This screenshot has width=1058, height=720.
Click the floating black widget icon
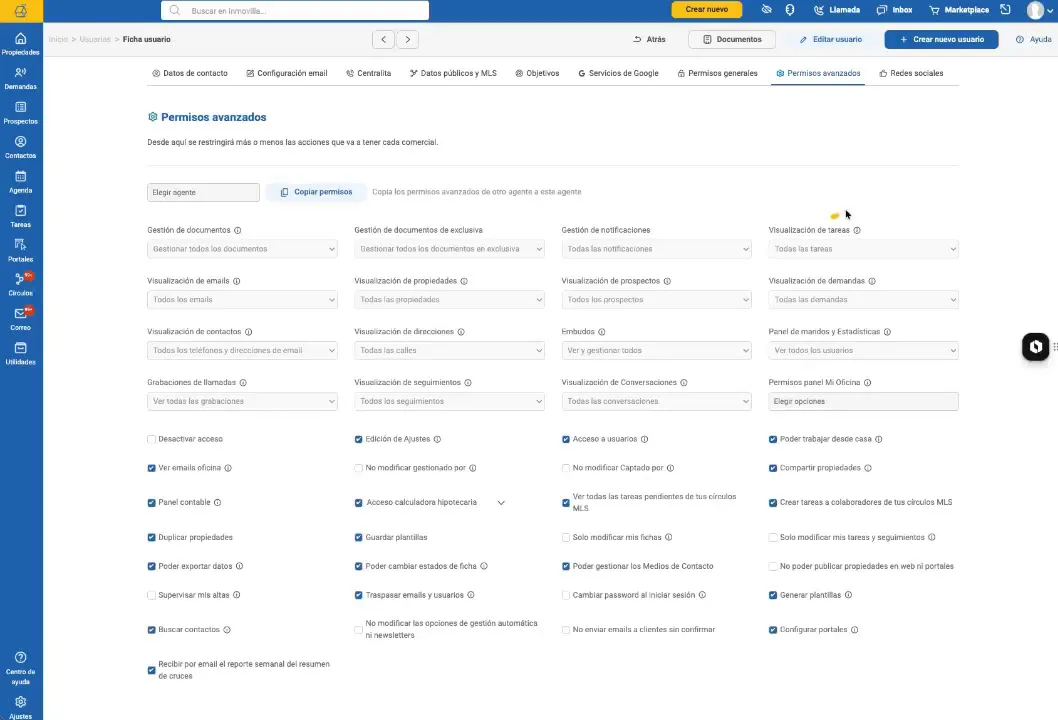[x=1036, y=347]
